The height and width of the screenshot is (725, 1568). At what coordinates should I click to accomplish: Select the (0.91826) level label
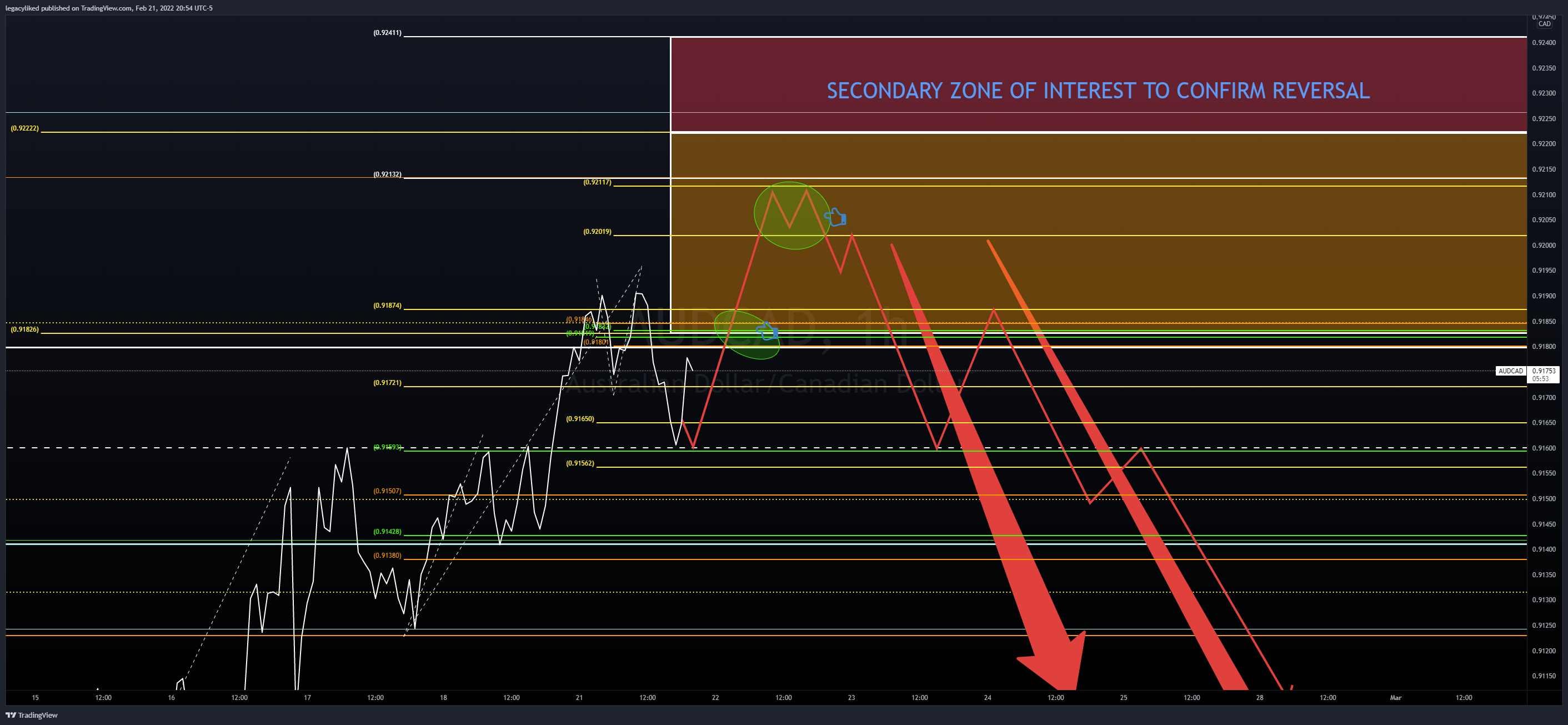24,329
